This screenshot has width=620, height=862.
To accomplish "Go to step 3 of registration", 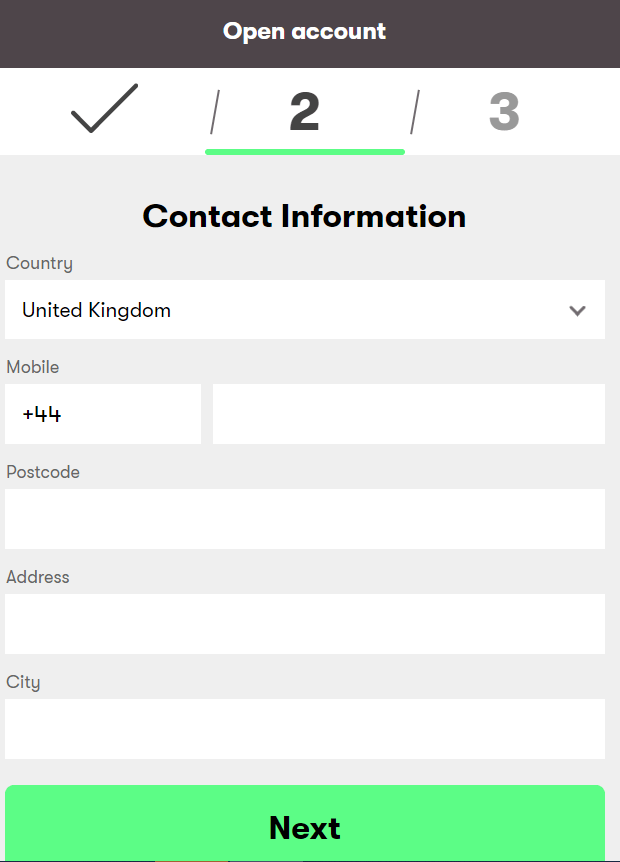I will 504,112.
